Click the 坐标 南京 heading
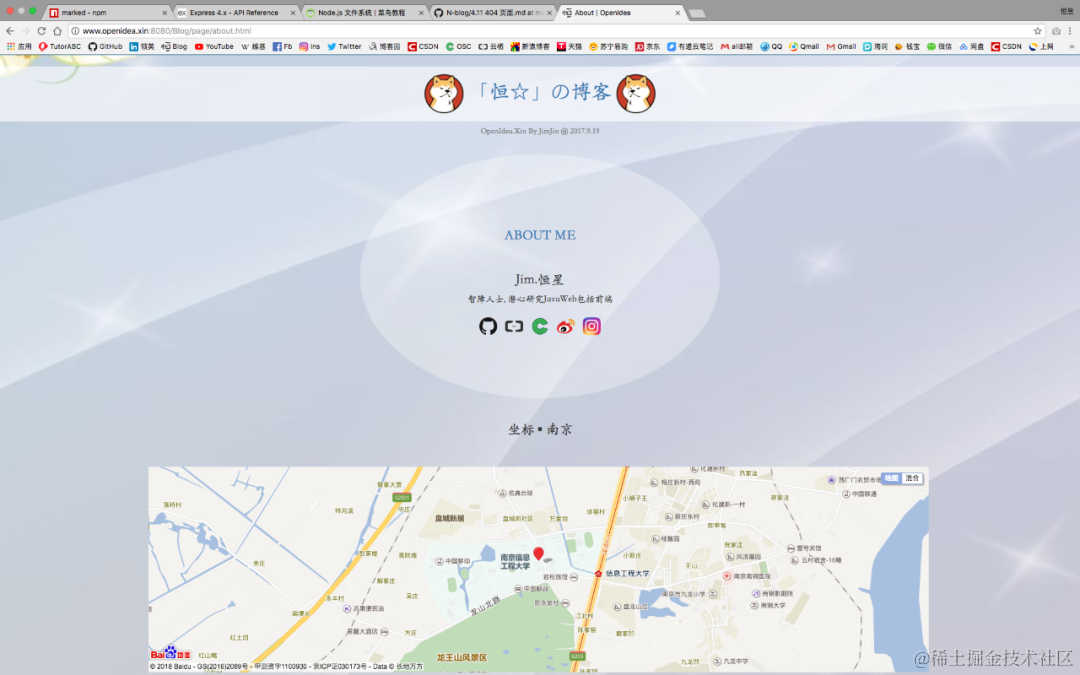The image size is (1080, 675). [x=540, y=429]
